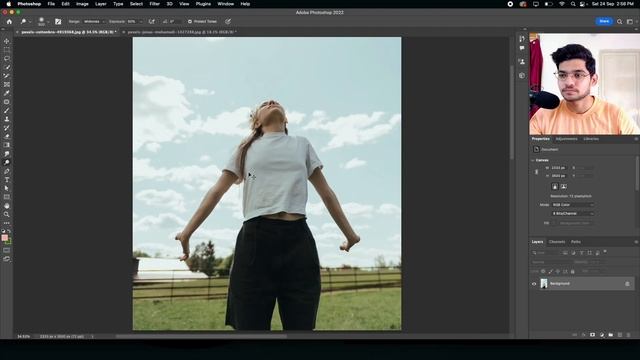Toggle lock transparent pixels icon
640x360 pixels.
tap(543, 271)
